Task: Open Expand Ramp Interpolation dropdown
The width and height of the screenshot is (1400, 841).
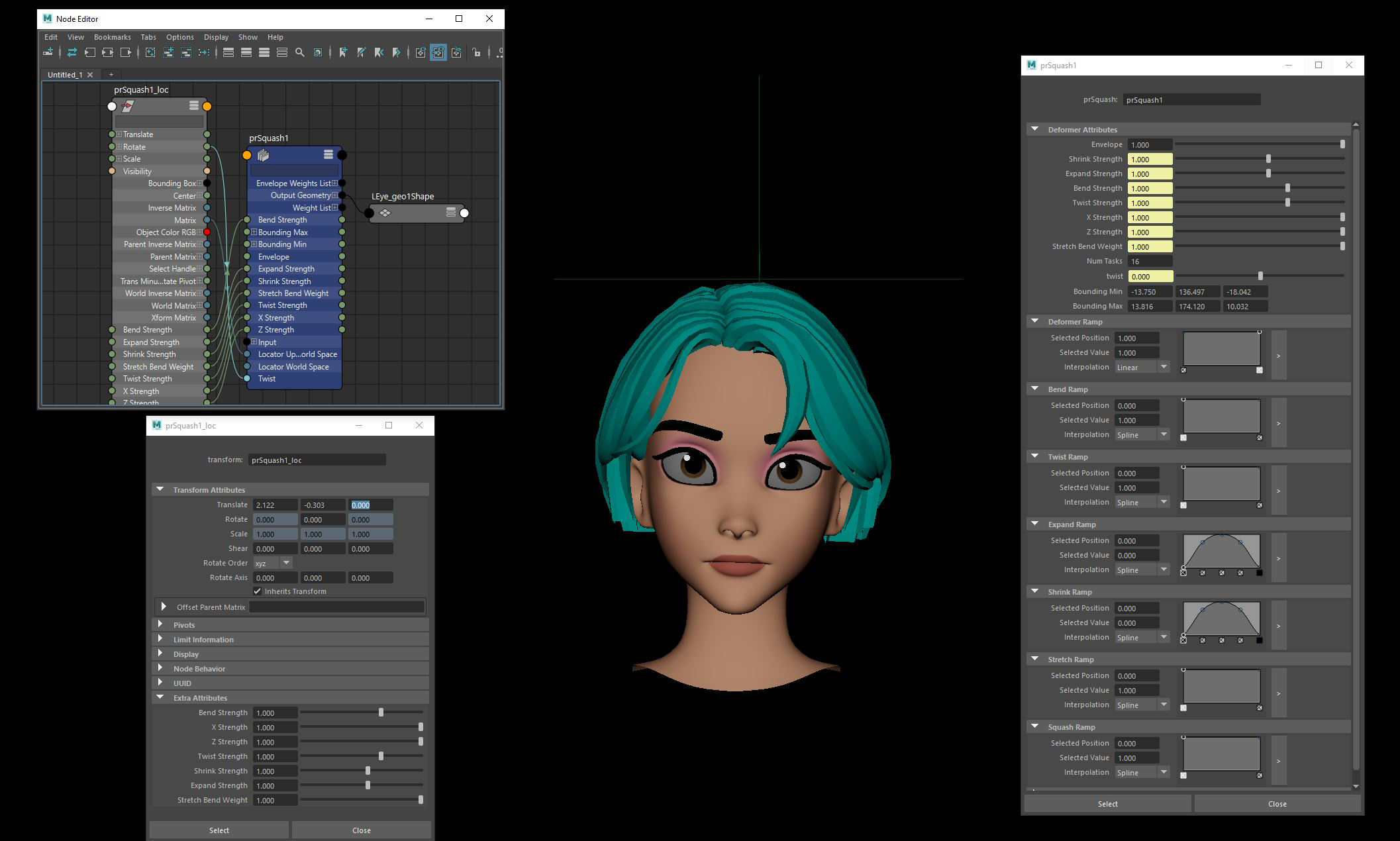Action: click(1142, 569)
